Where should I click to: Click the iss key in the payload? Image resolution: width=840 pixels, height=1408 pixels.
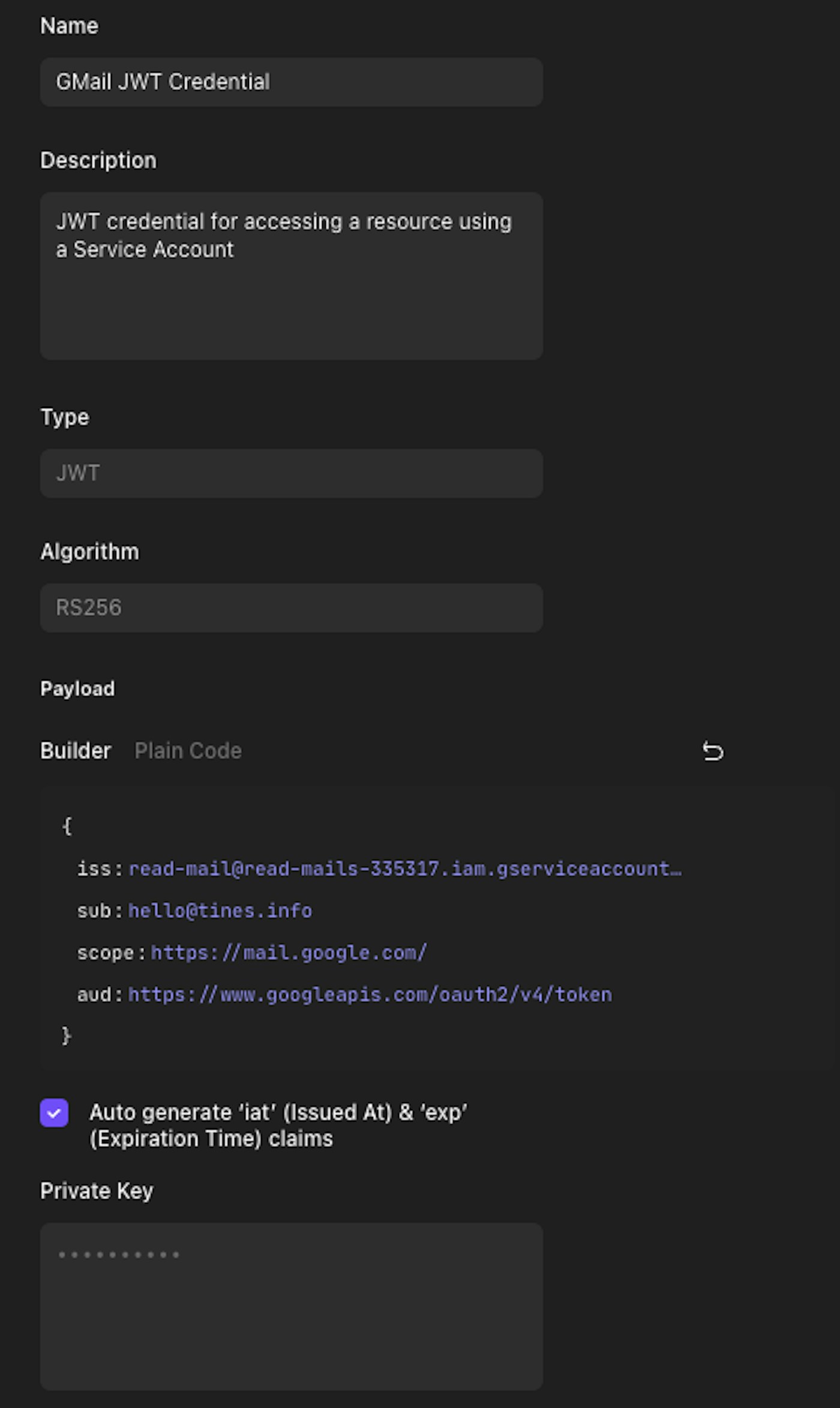94,869
